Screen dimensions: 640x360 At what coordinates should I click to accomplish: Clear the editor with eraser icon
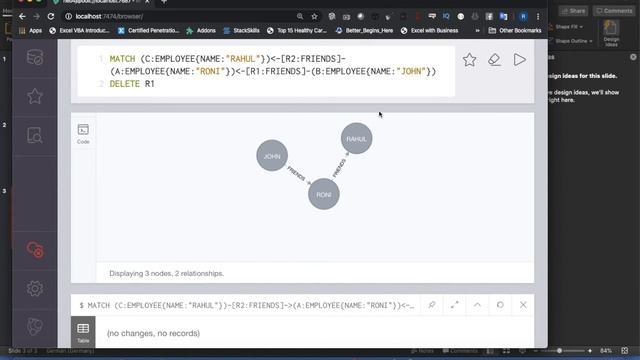494,60
